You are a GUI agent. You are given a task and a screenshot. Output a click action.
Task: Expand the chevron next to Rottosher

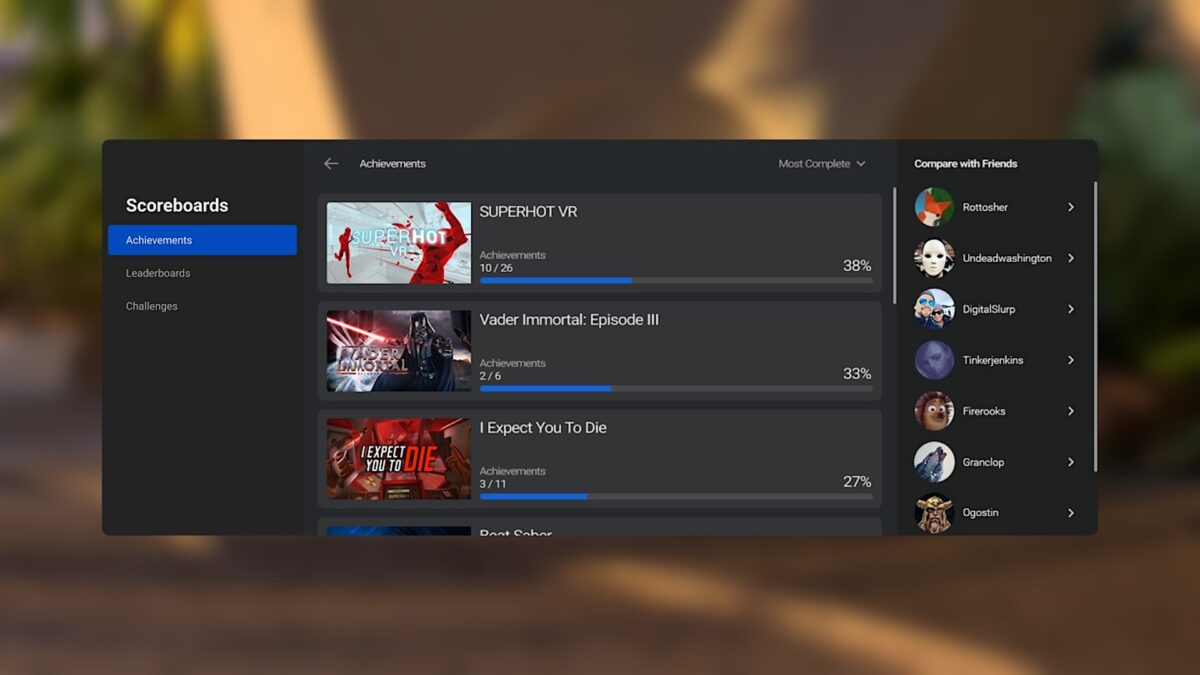tap(1071, 207)
